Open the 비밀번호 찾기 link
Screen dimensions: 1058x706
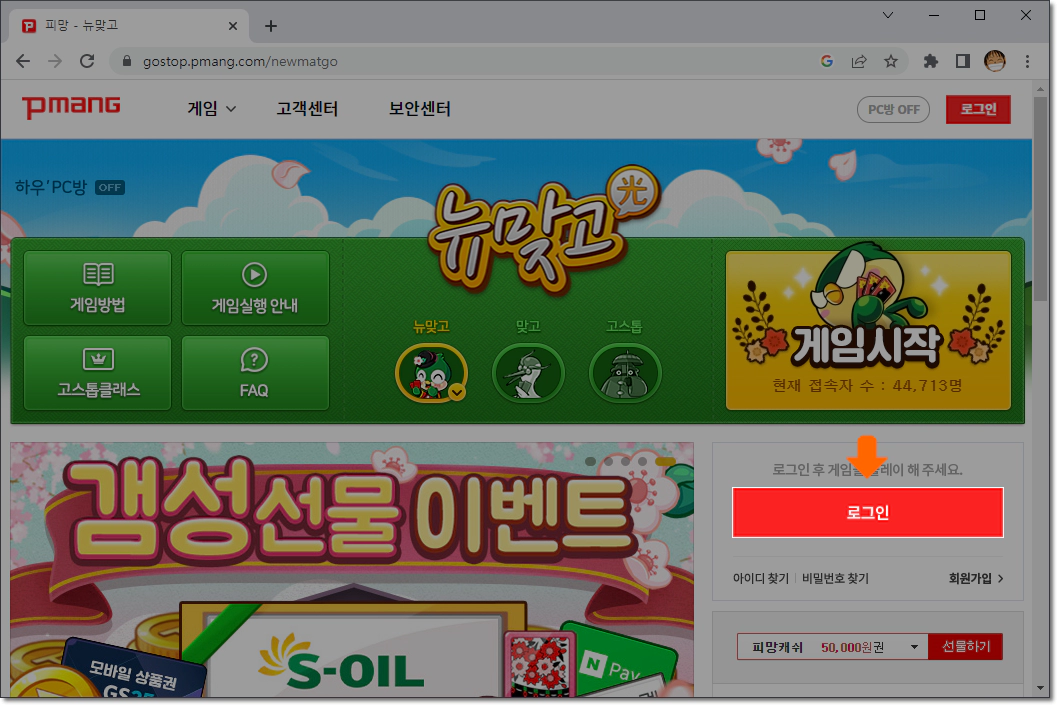tap(835, 578)
